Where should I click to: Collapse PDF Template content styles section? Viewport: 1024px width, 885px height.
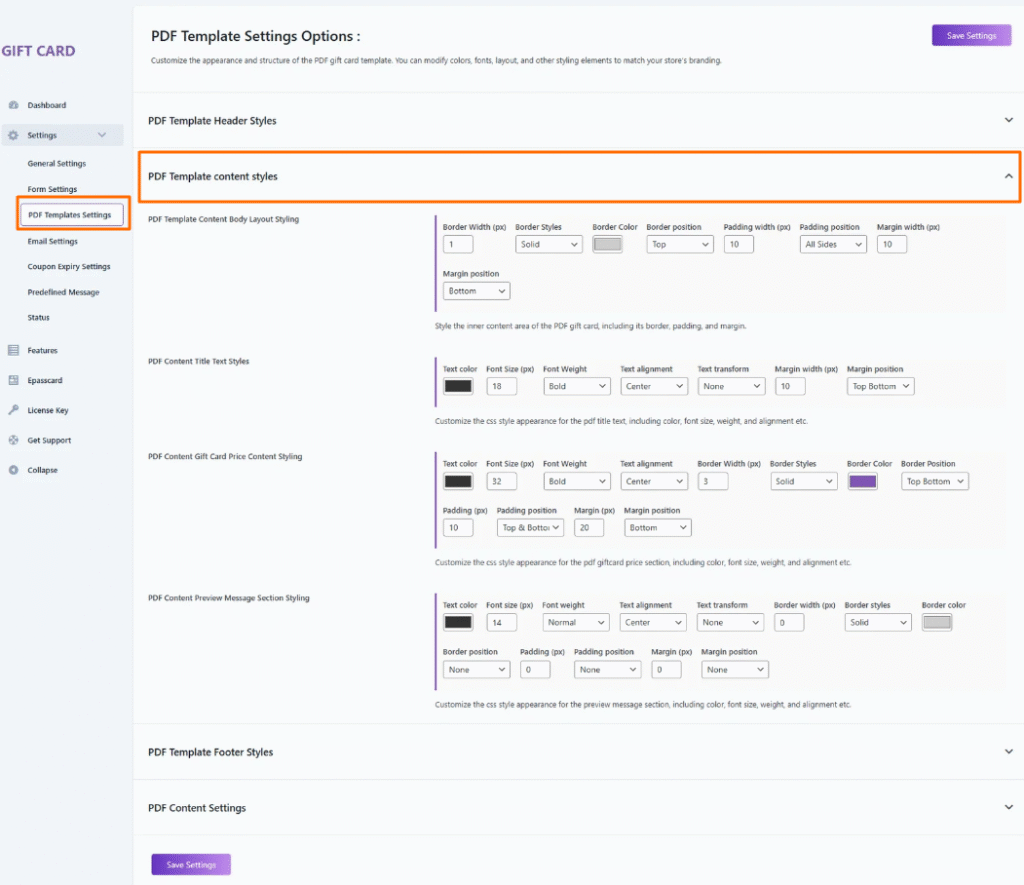click(x=1008, y=176)
